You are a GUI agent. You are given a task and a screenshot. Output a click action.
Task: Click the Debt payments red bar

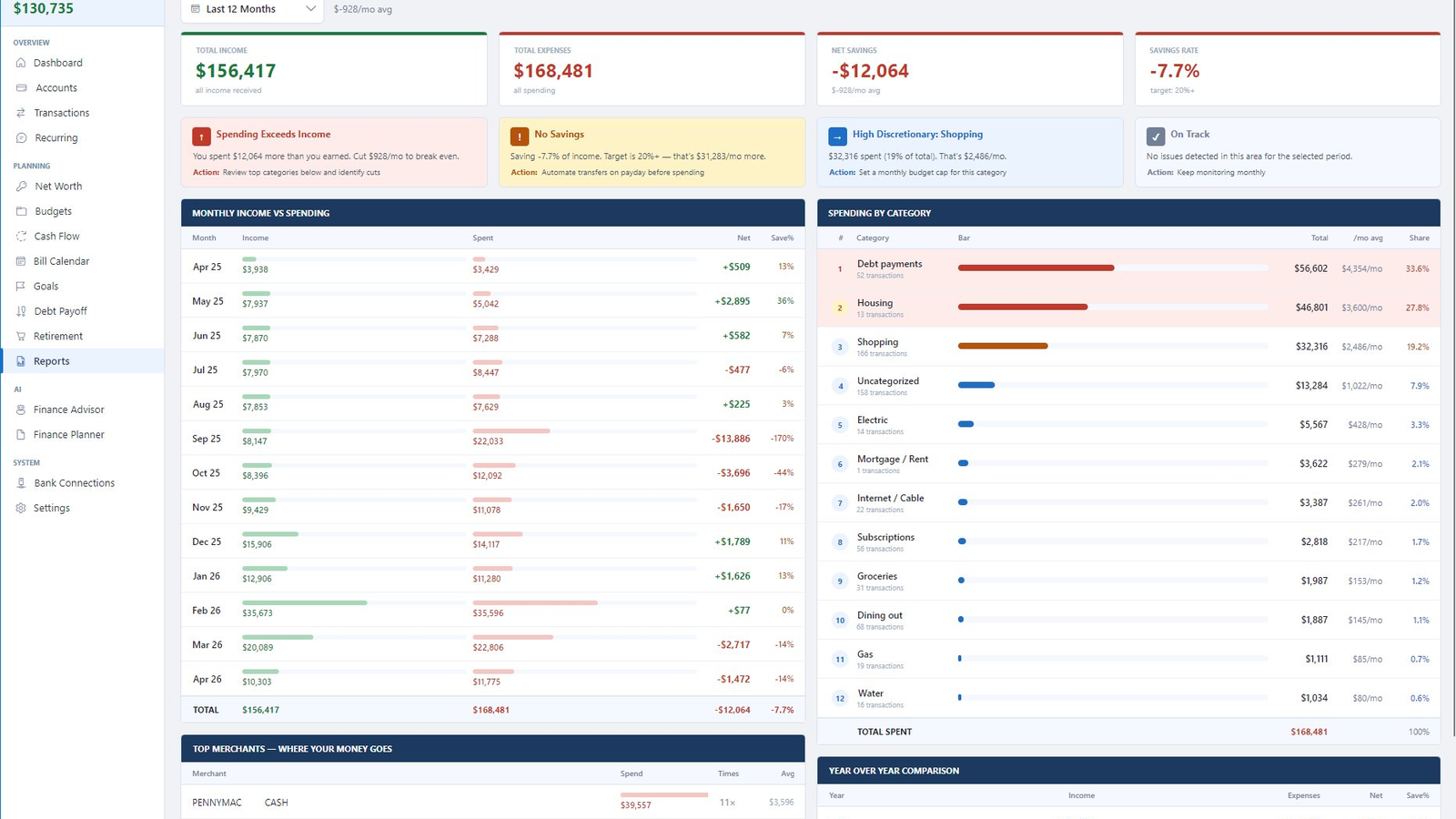1036,268
